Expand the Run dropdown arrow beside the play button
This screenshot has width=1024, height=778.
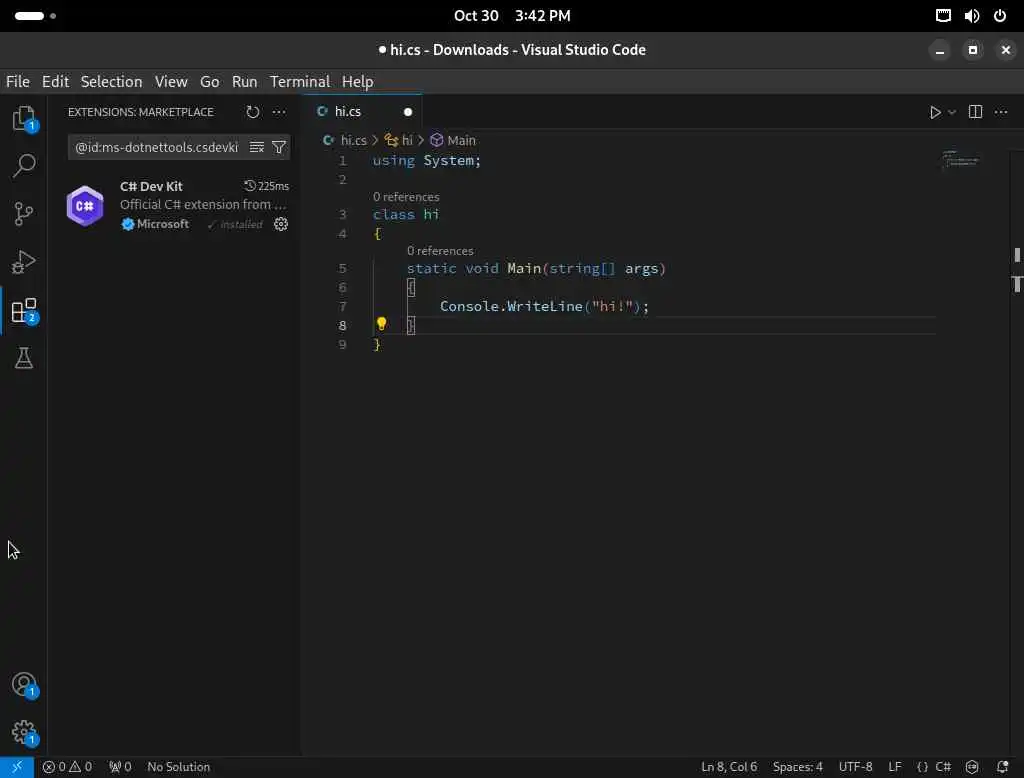point(952,112)
